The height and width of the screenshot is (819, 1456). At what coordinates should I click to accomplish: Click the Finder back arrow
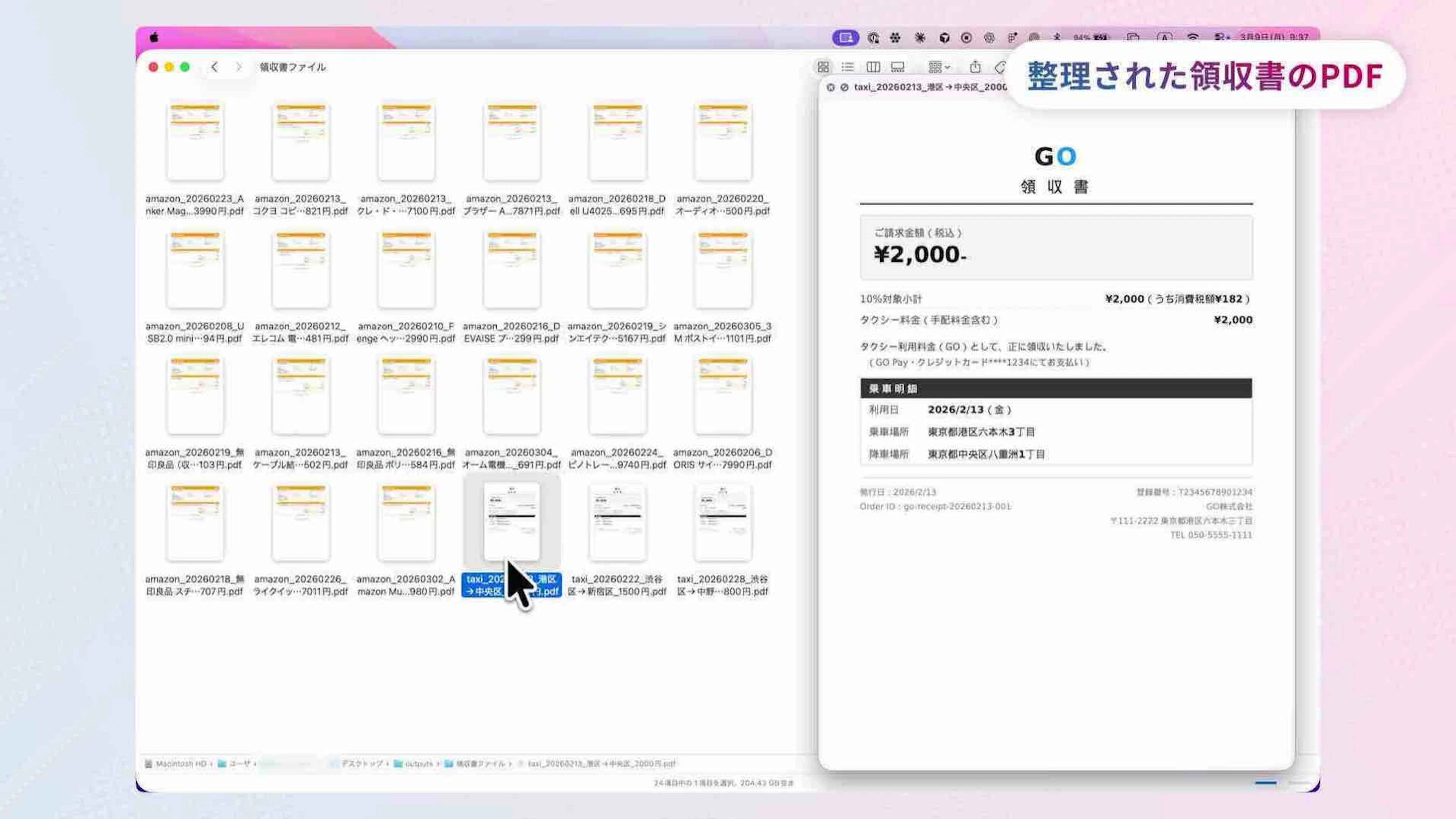tap(214, 67)
